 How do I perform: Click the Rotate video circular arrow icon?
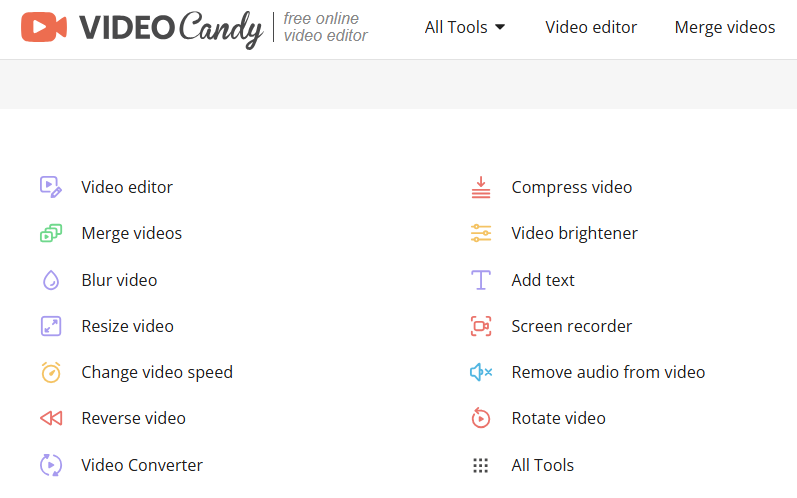click(x=481, y=418)
